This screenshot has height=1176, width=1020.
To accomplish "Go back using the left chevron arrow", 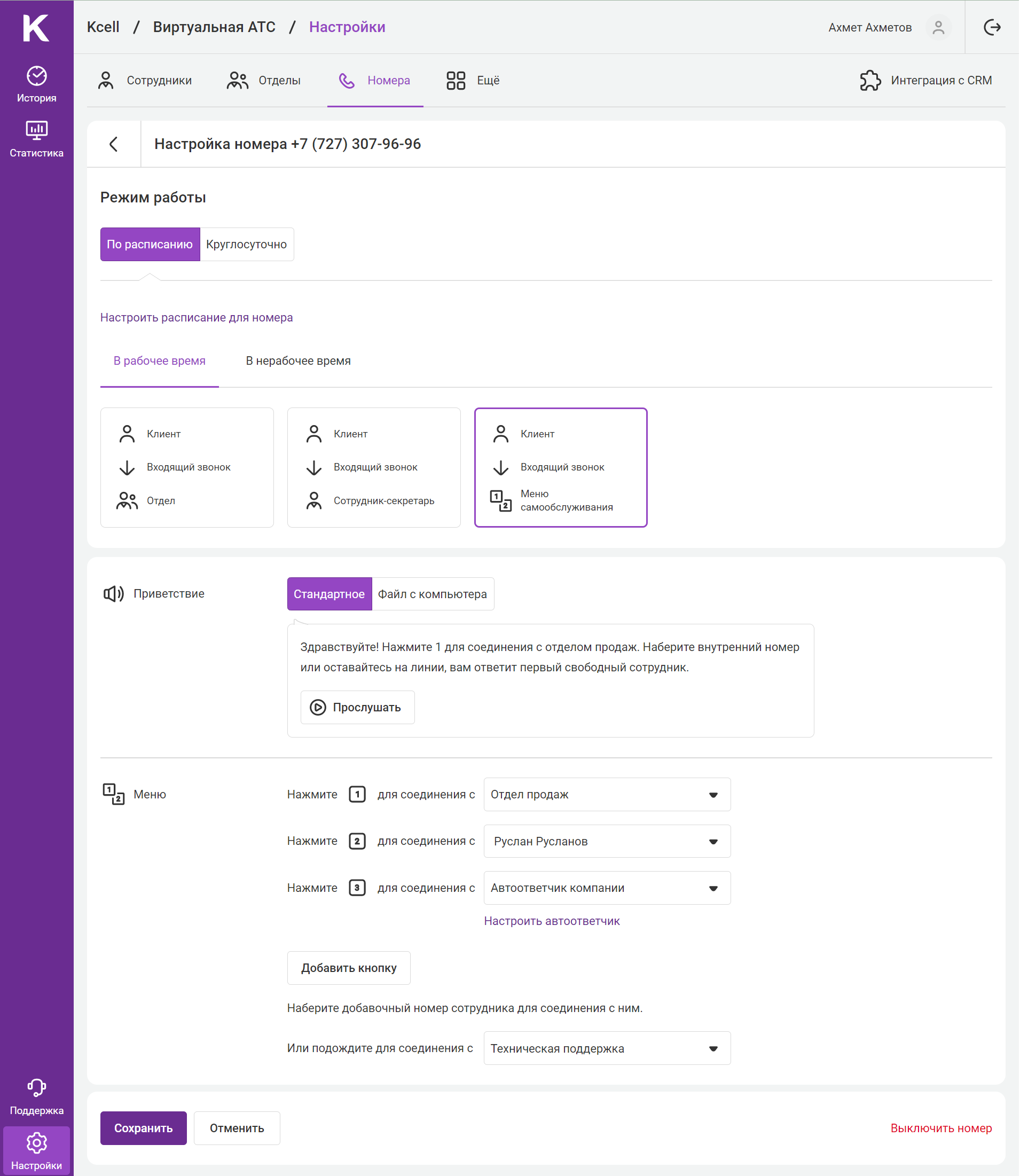I will tap(114, 144).
